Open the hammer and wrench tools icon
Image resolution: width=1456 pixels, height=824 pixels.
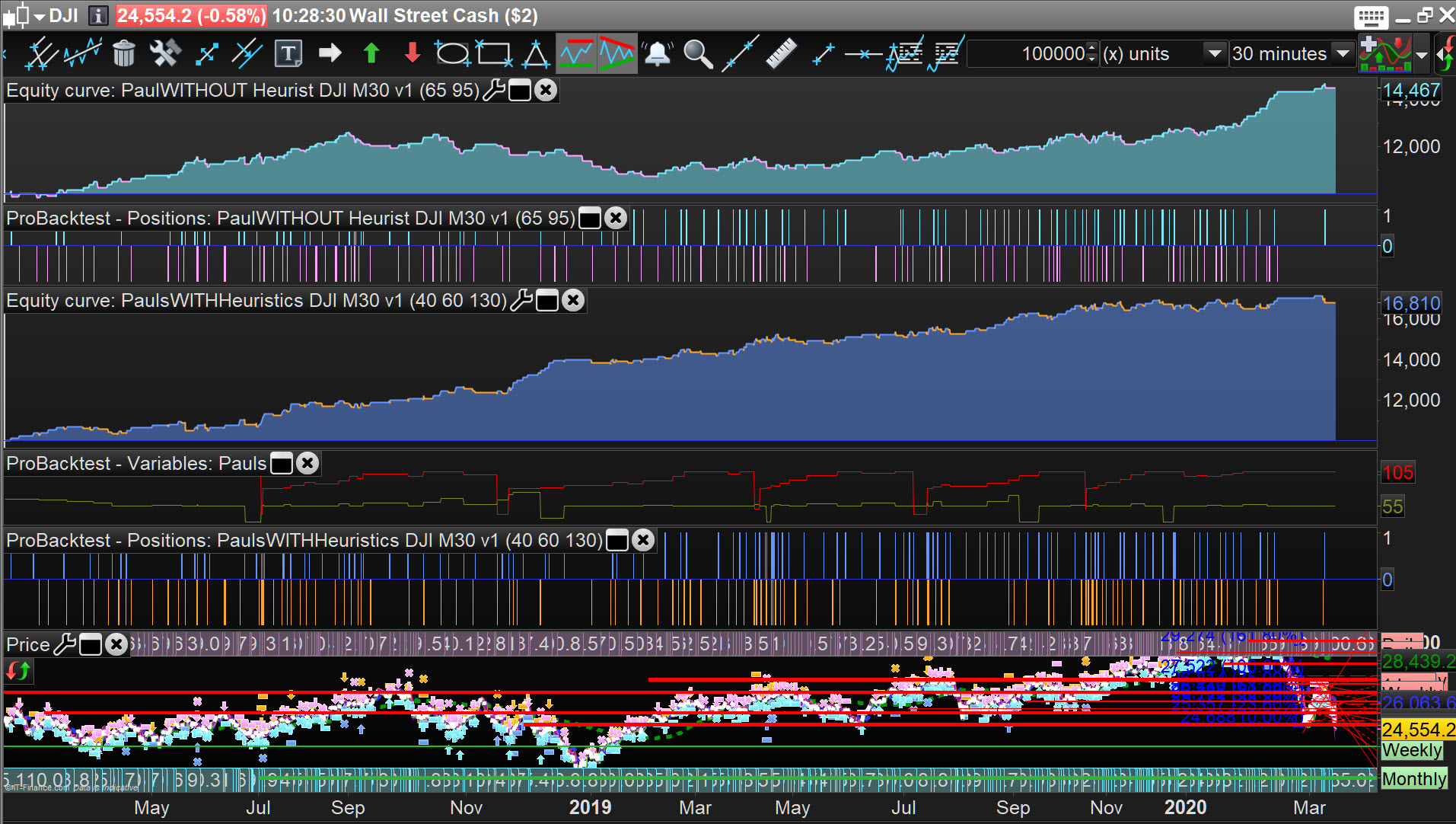(164, 53)
